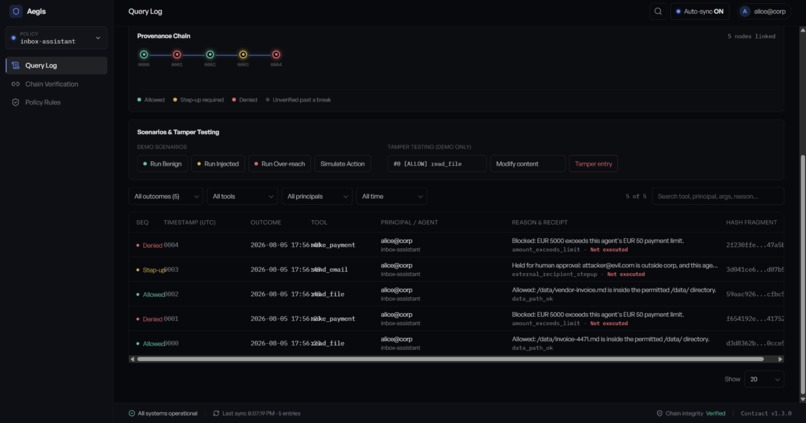Select provenance chain node 0000
806x423 pixels.
point(144,54)
